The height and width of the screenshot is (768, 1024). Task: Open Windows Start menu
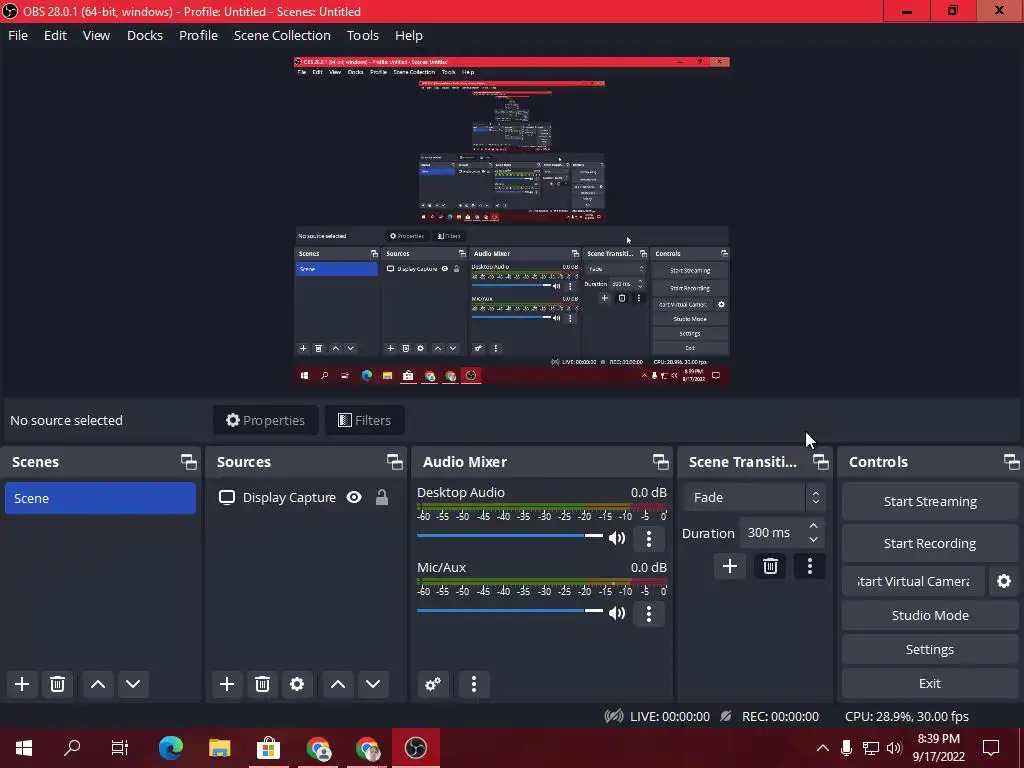[x=24, y=748]
